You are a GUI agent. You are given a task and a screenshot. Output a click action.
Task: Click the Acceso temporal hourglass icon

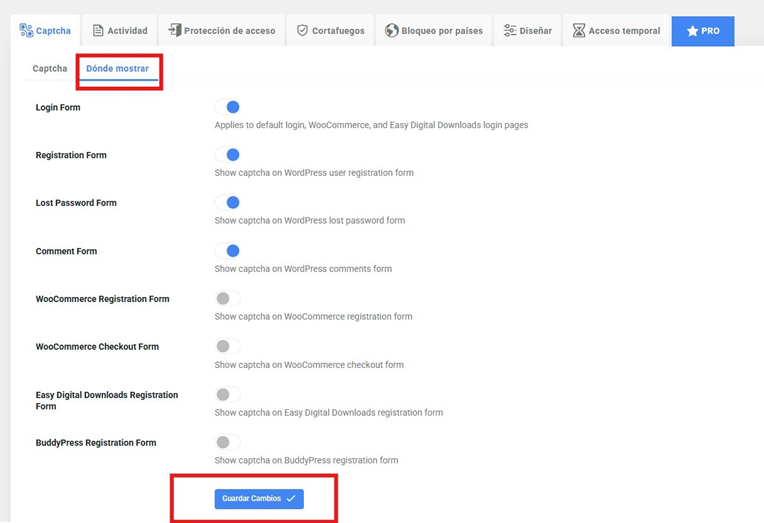click(578, 30)
